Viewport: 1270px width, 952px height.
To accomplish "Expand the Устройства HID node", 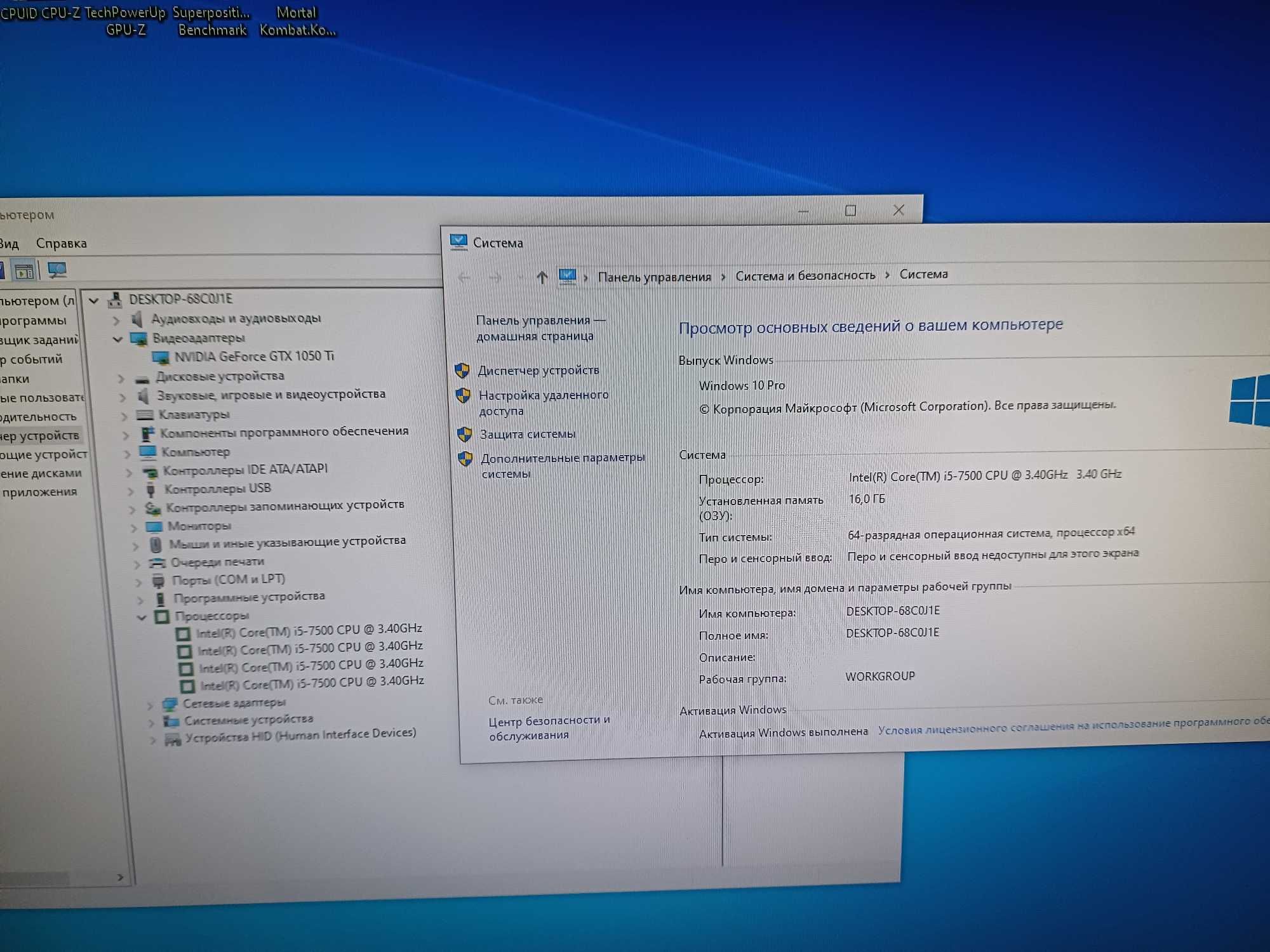I will tap(152, 740).
